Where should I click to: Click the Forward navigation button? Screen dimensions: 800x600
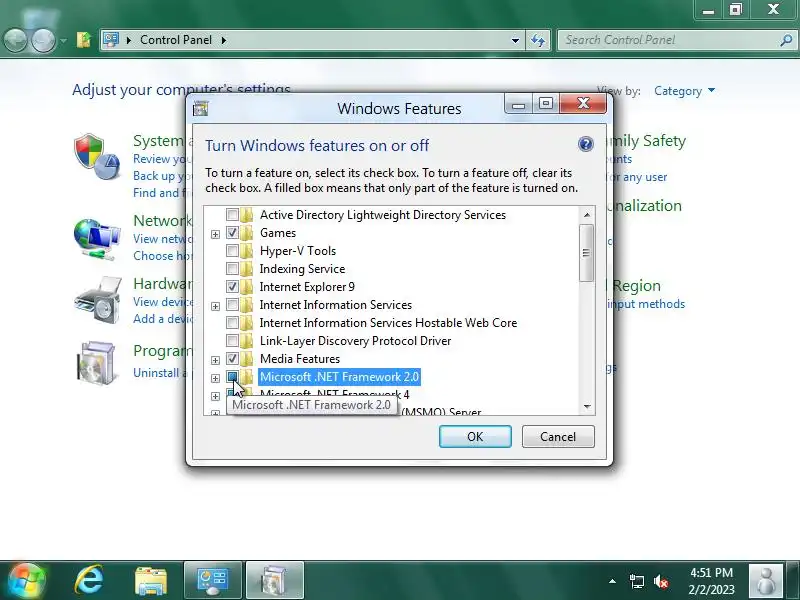click(x=43, y=40)
